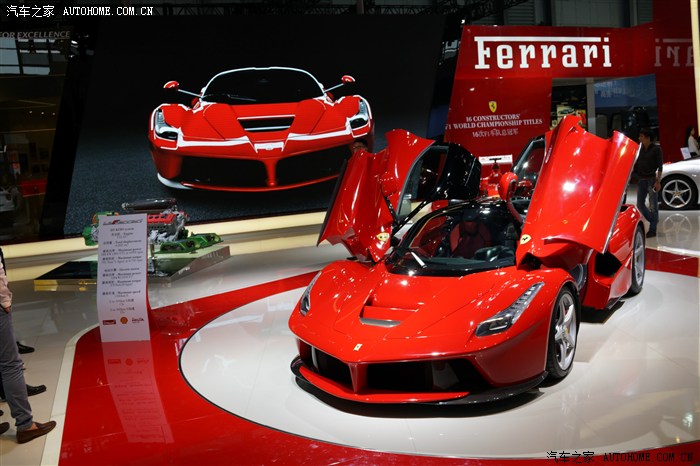Click the white car in the background
The height and width of the screenshot is (466, 700).
pyautogui.click(x=680, y=182)
